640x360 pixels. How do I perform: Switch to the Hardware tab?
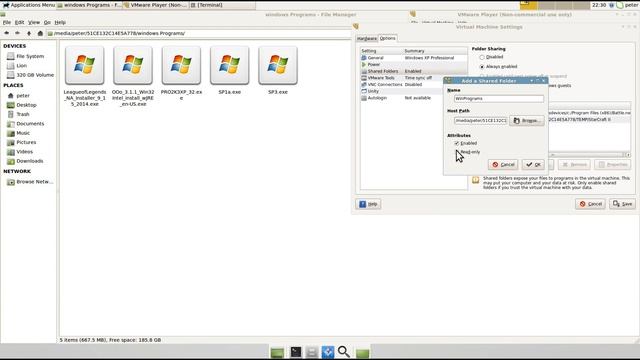pyautogui.click(x=367, y=38)
